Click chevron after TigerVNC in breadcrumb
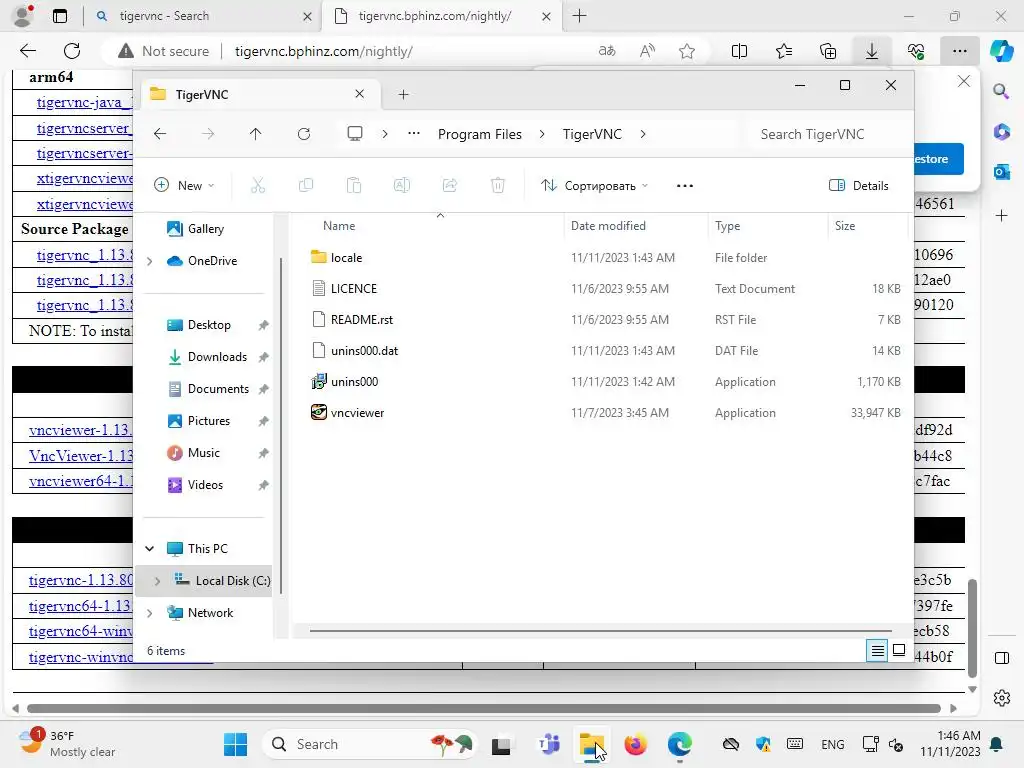 point(643,134)
